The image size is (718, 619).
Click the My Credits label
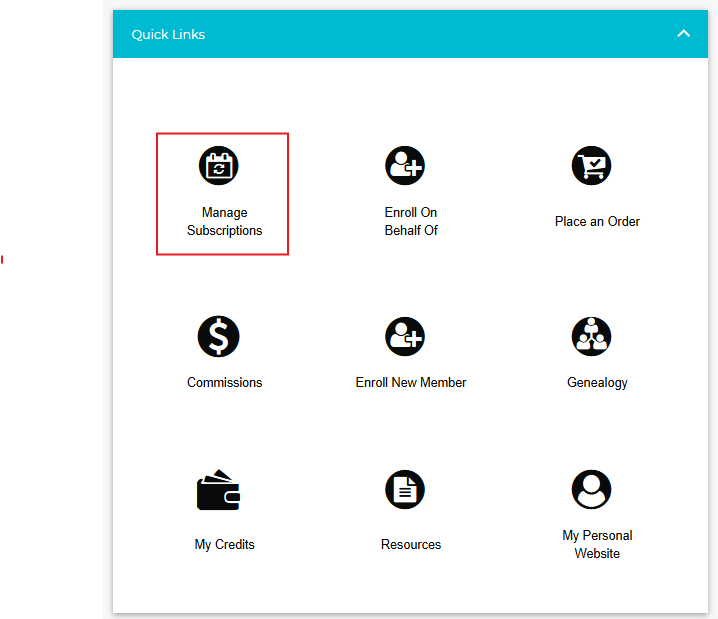[x=224, y=545]
